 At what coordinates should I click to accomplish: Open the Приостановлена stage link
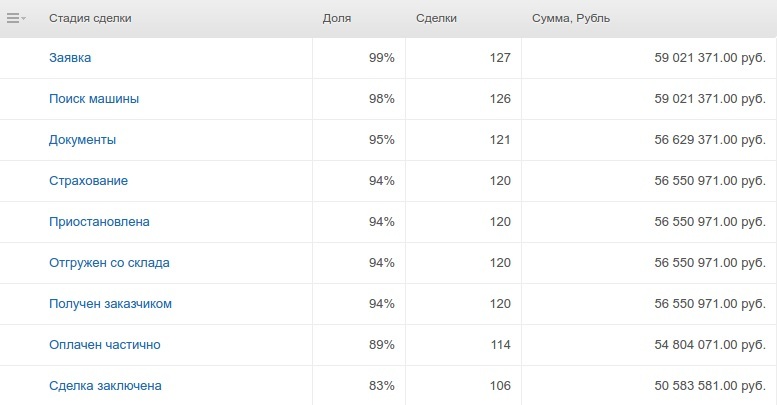[x=99, y=222]
